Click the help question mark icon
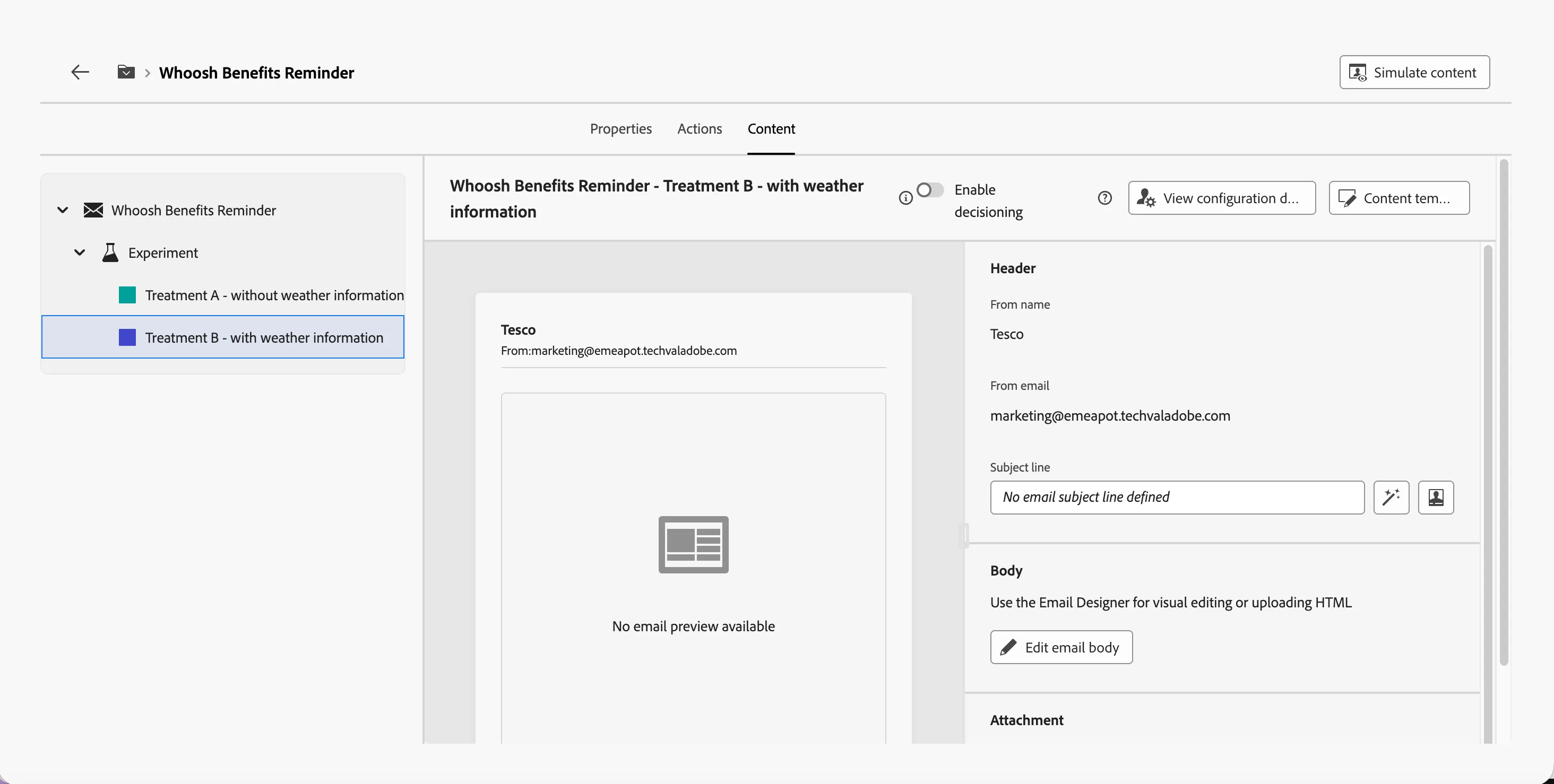Screen dimensions: 1554x784 1104,198
